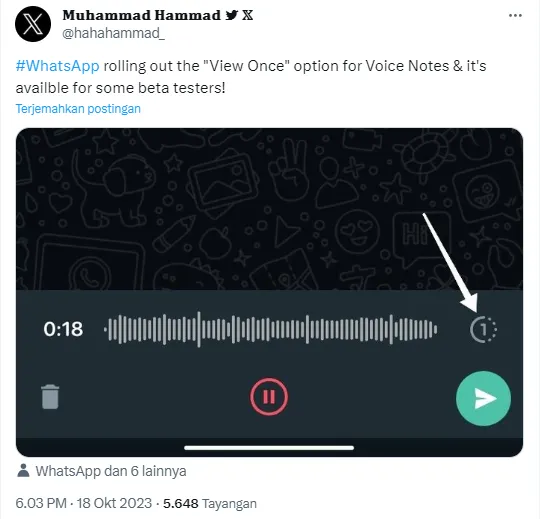Click the tagged person silhouette icon
This screenshot has height=519, width=540.
[23, 470]
